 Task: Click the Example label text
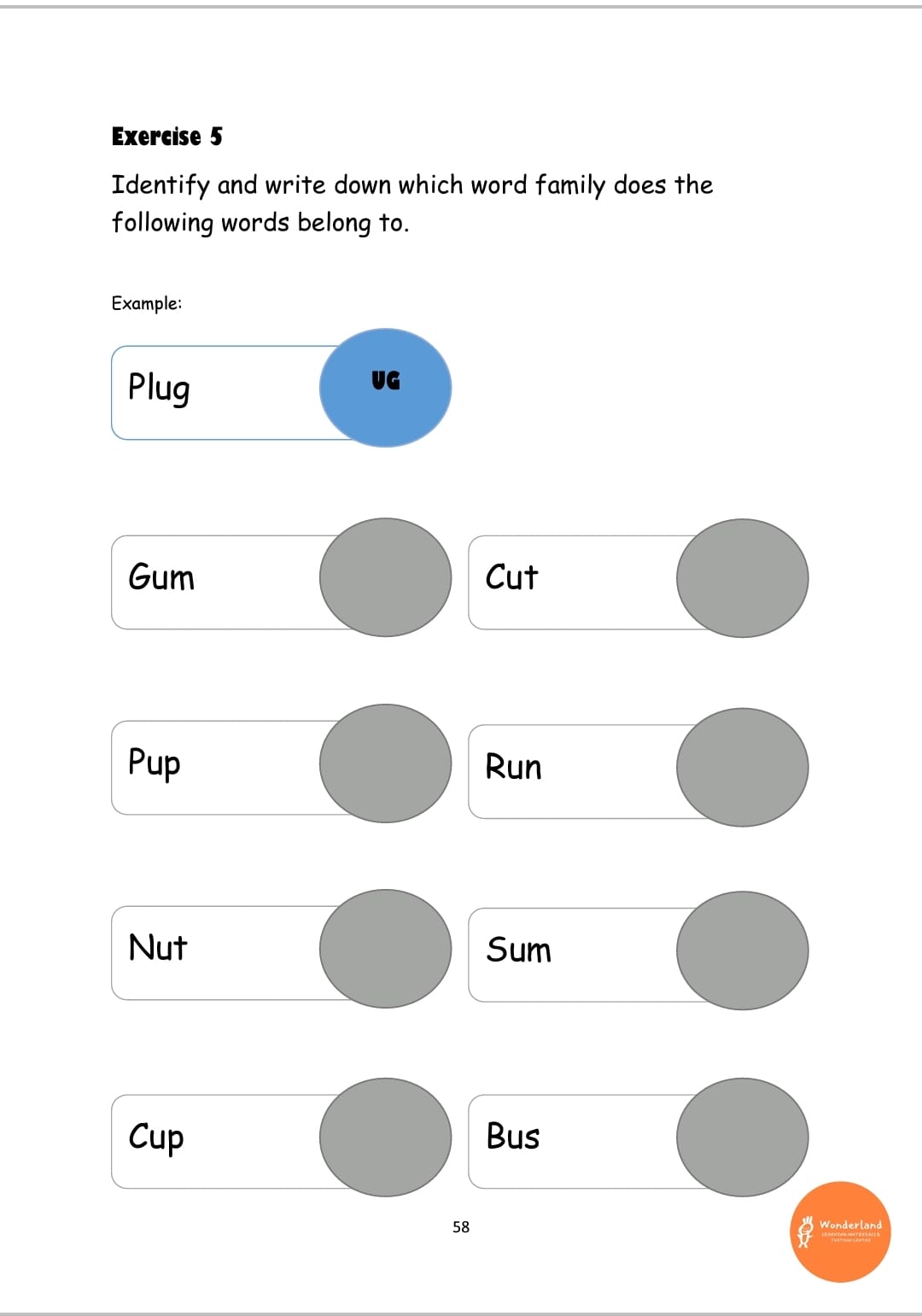pos(147,303)
